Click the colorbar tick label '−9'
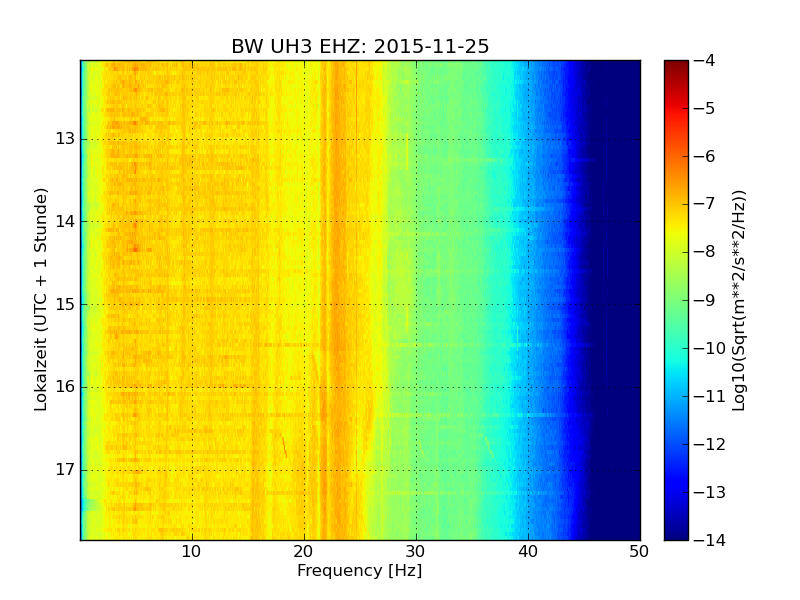This screenshot has width=800, height=600. (x=705, y=300)
